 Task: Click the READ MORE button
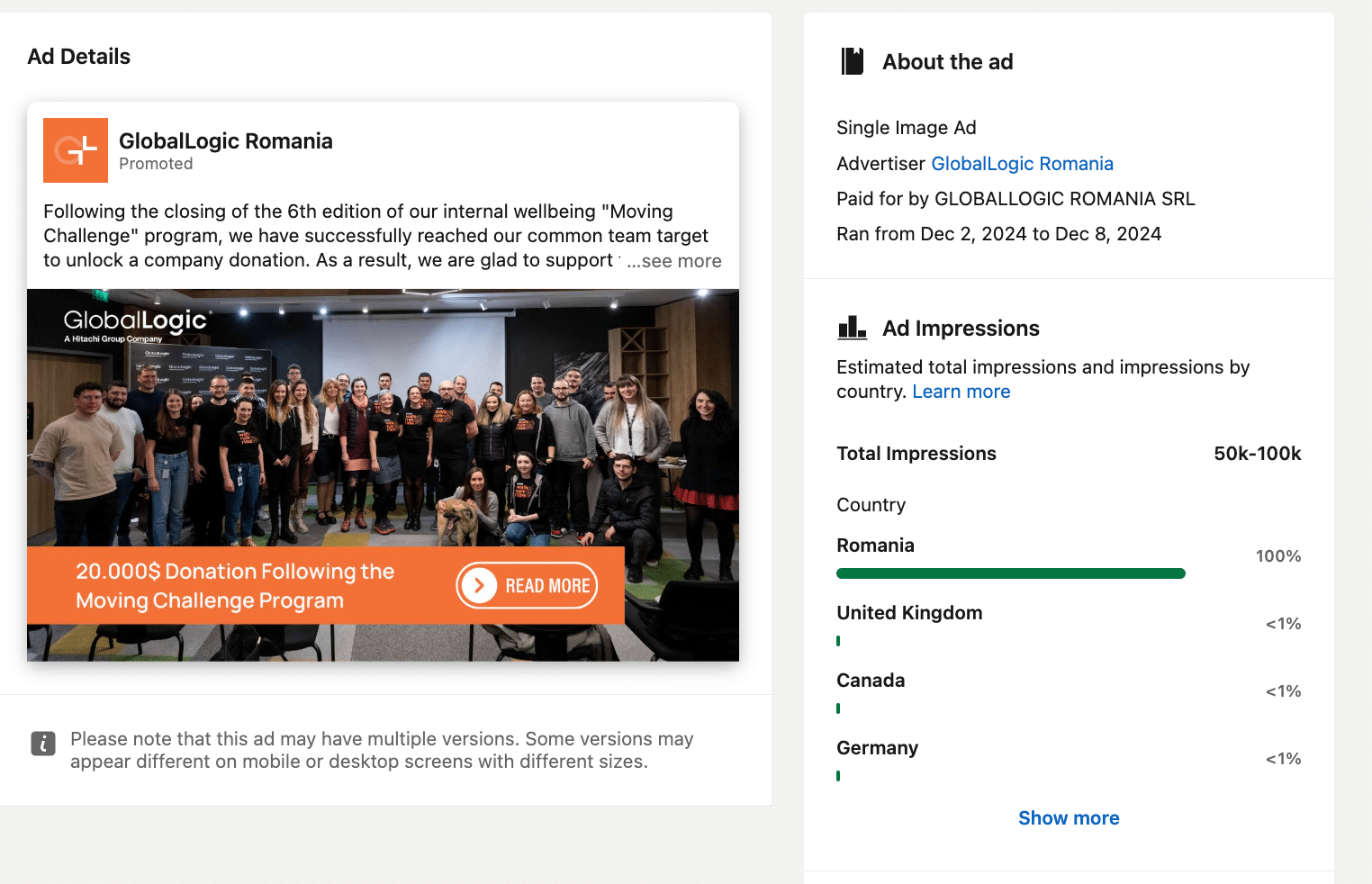click(528, 585)
